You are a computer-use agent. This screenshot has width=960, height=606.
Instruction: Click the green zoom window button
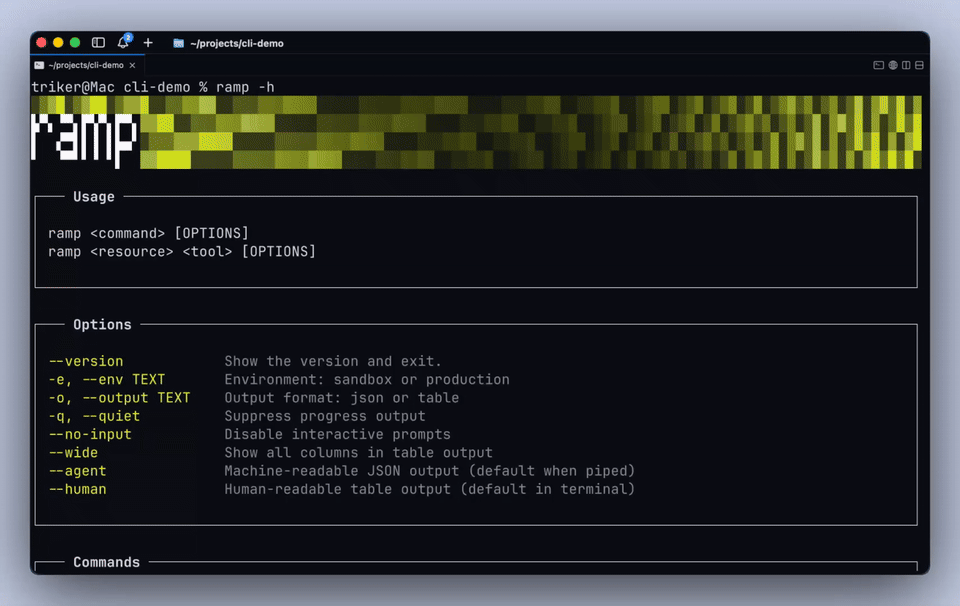(x=75, y=42)
